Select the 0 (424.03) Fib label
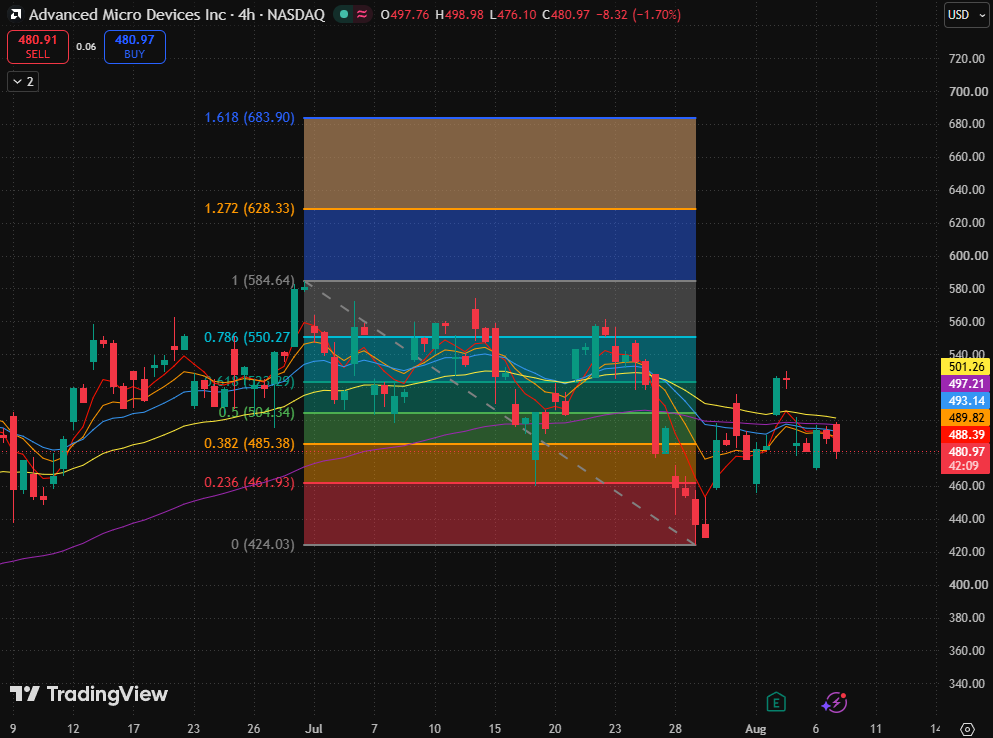Viewport: 993px width, 738px height. (263, 545)
